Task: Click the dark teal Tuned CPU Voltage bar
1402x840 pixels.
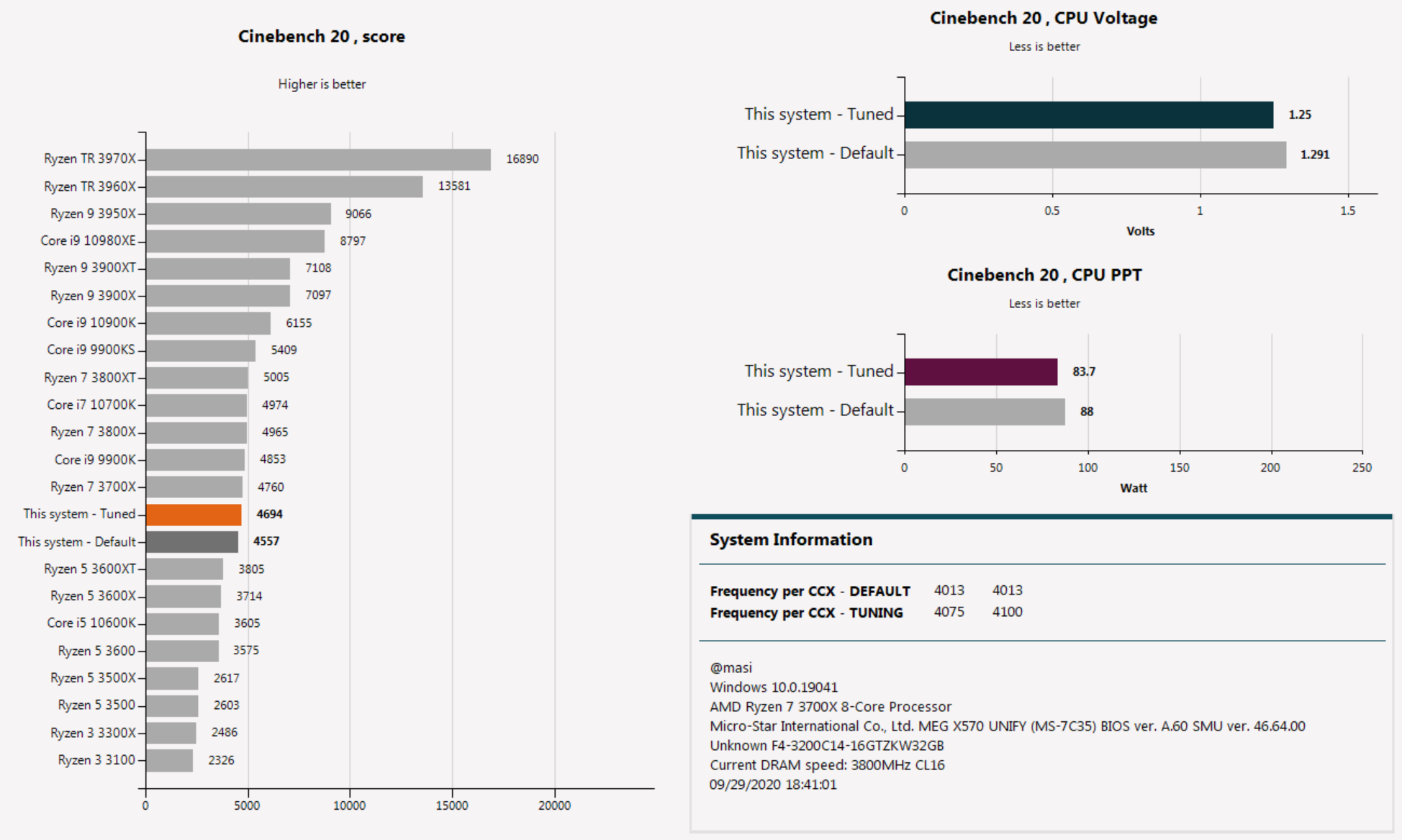Action: tap(1088, 115)
